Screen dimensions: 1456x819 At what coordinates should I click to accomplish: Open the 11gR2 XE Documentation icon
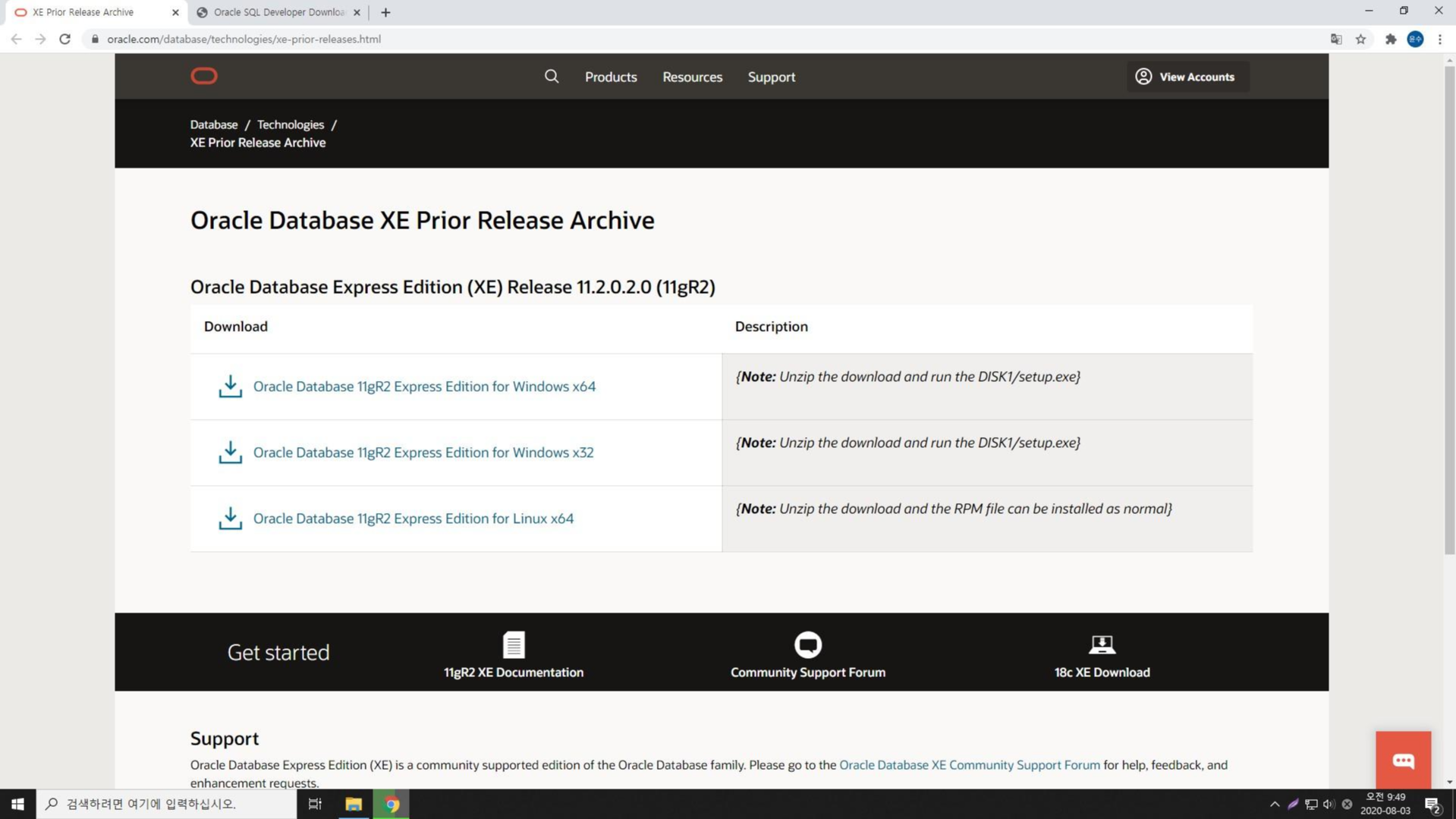(514, 644)
